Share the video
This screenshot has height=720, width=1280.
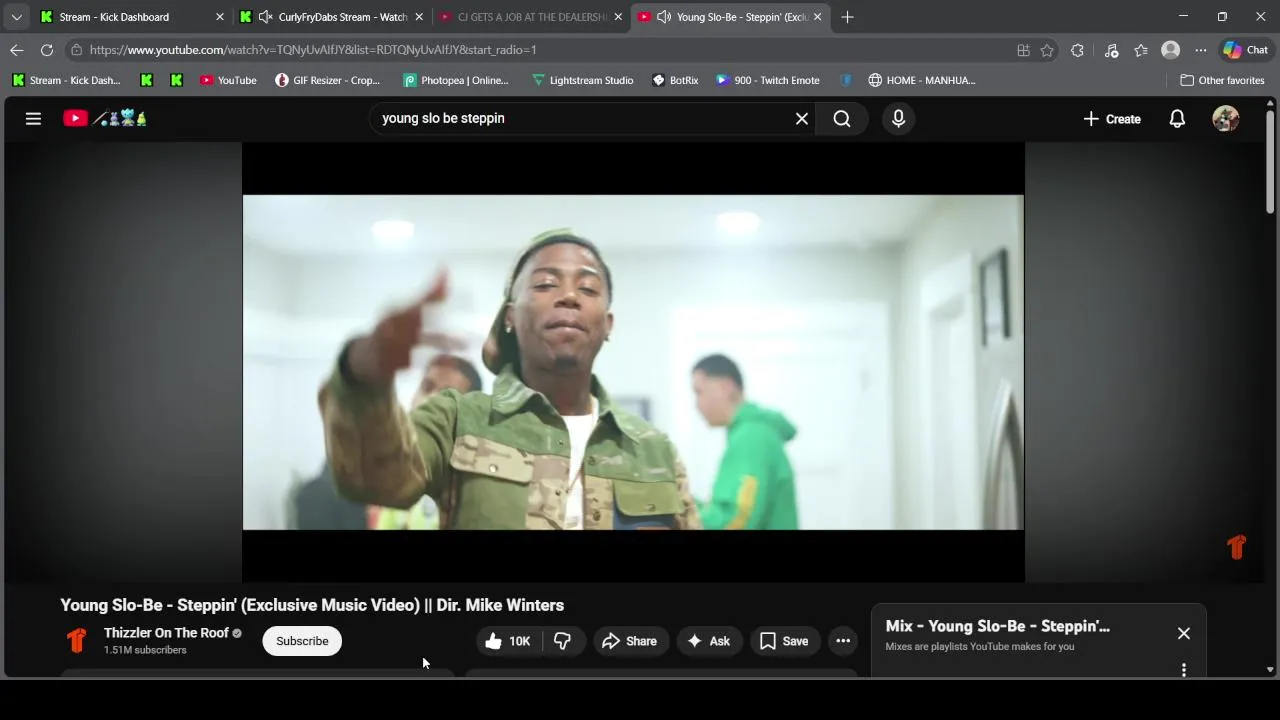coord(630,641)
